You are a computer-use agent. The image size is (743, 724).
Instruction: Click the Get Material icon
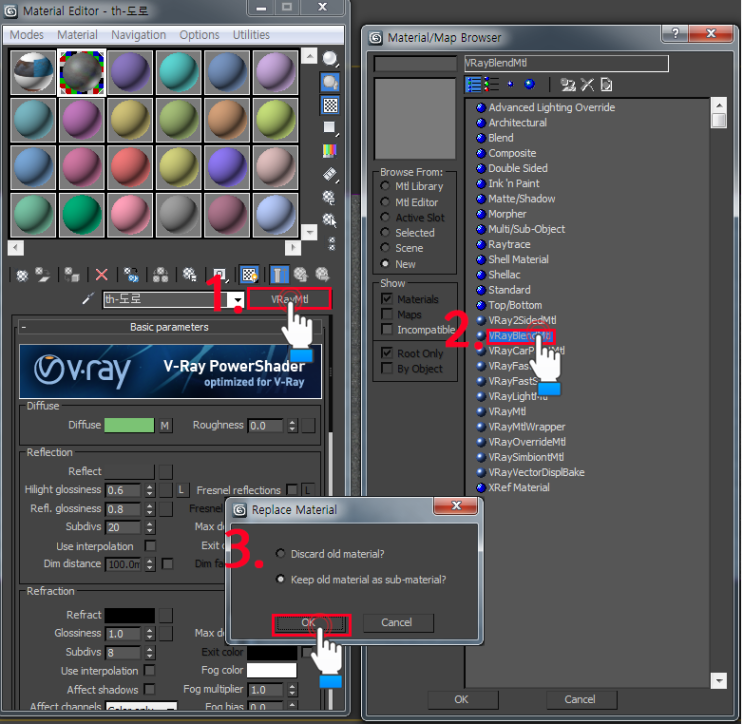pos(22,274)
